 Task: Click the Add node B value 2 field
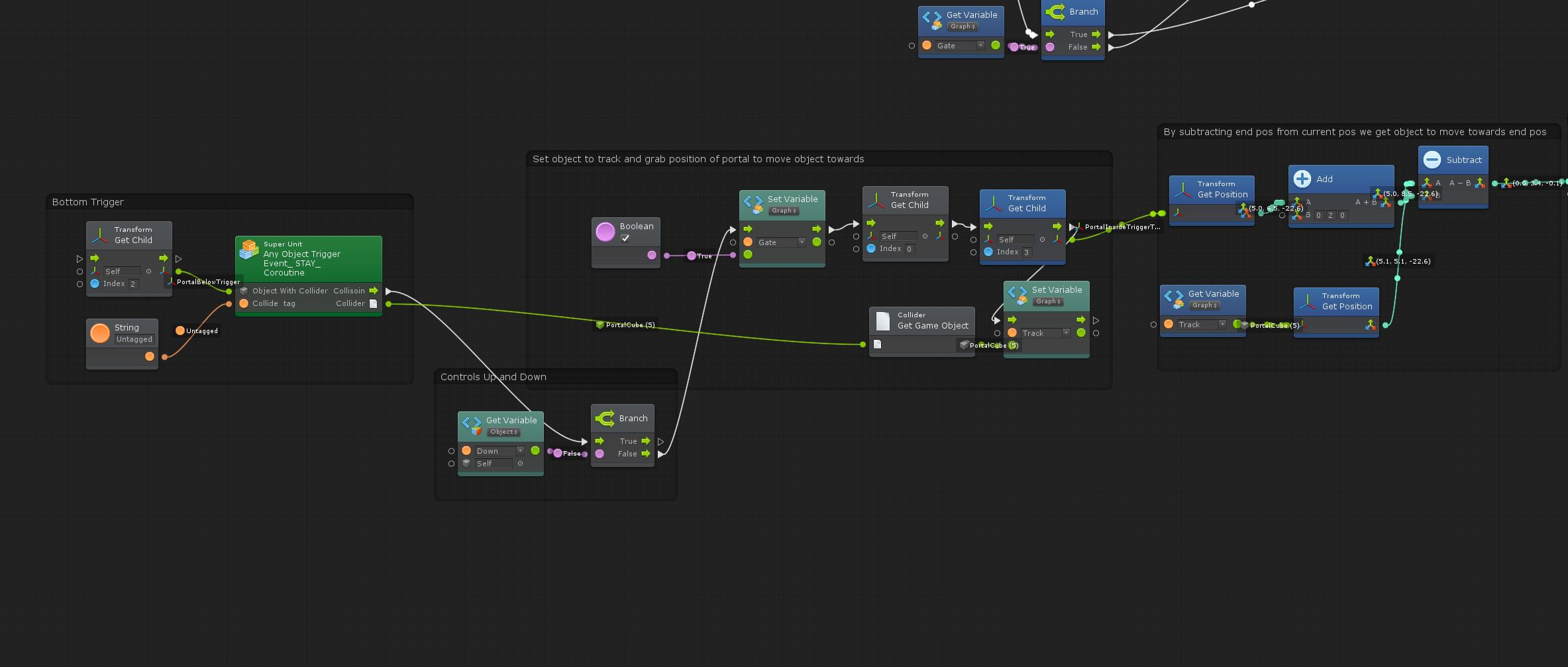1330,215
